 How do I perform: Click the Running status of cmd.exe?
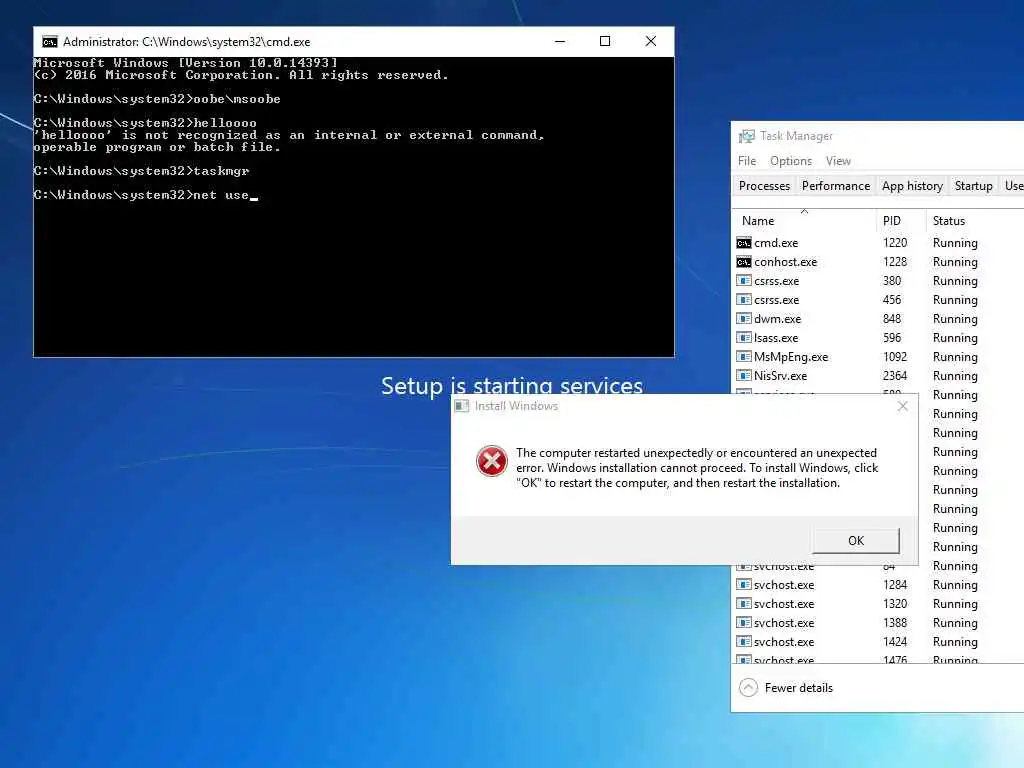click(955, 243)
